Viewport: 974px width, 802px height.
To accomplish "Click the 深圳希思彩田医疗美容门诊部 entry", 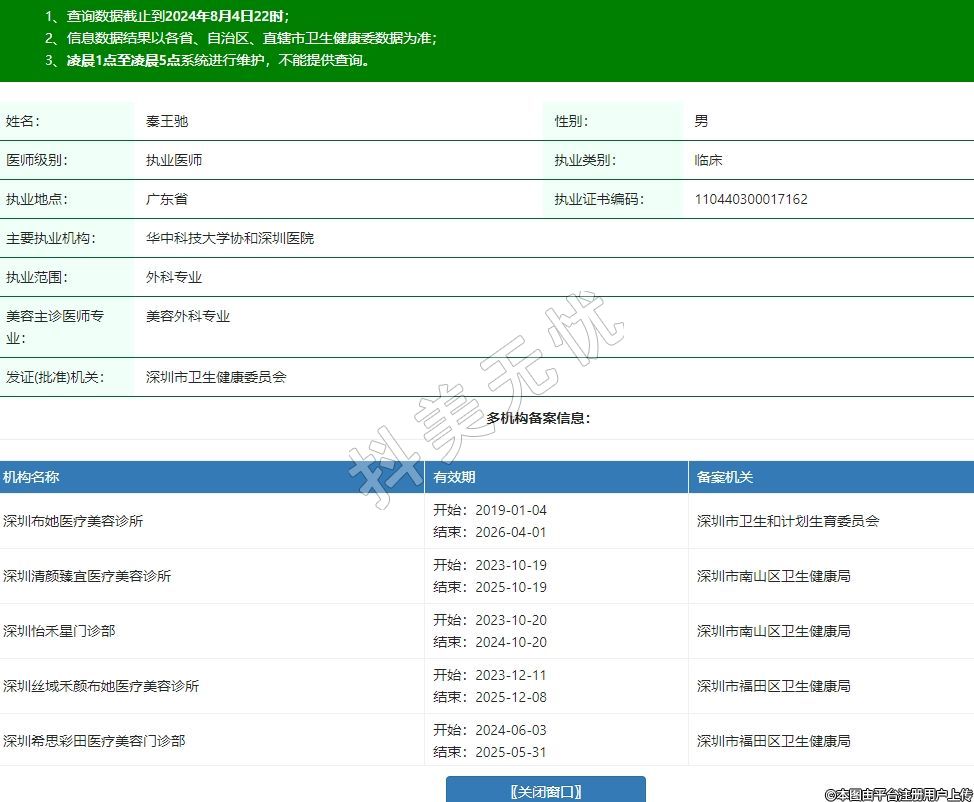I will [x=94, y=741].
